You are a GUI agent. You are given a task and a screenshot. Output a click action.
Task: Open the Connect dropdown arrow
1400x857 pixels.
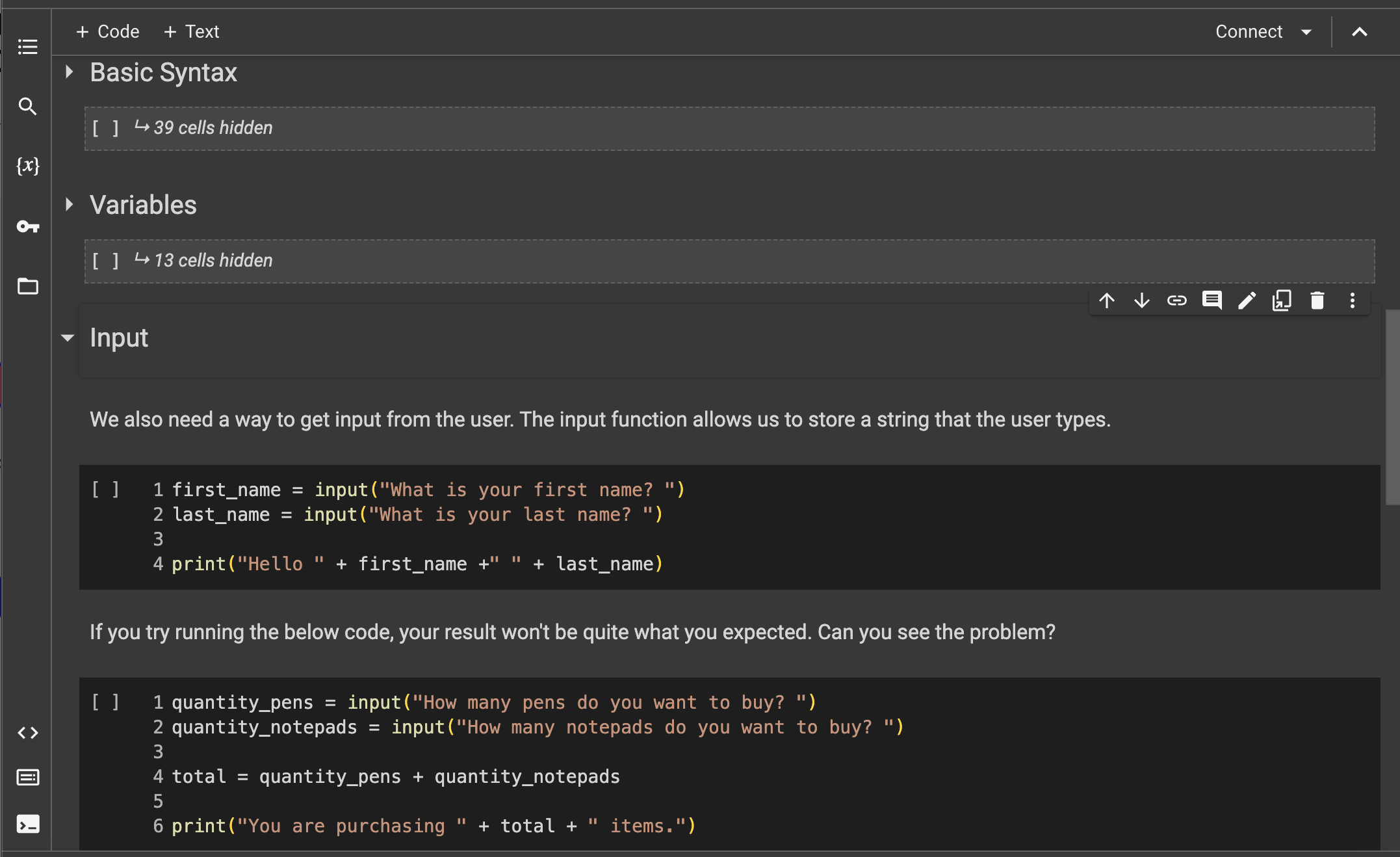click(x=1306, y=32)
